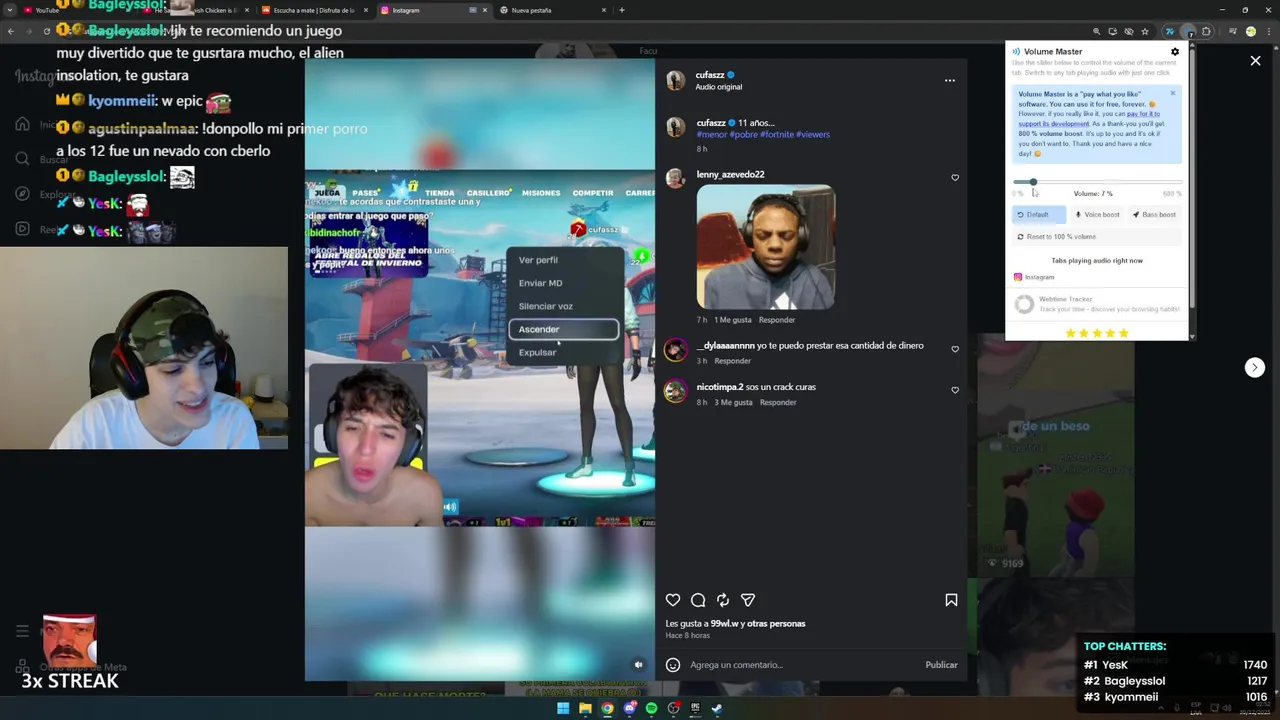Screen dimensions: 1280x720
Task: Reply to nicotimpa.2's comment
Action: point(778,402)
